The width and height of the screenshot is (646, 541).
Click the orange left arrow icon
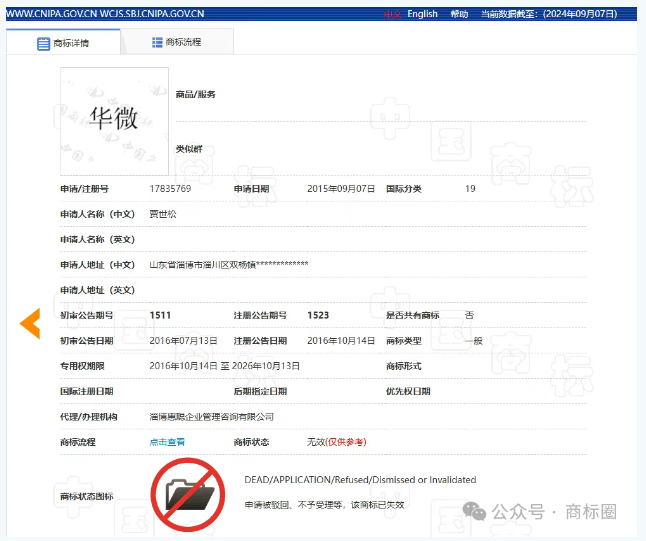[x=30, y=323]
